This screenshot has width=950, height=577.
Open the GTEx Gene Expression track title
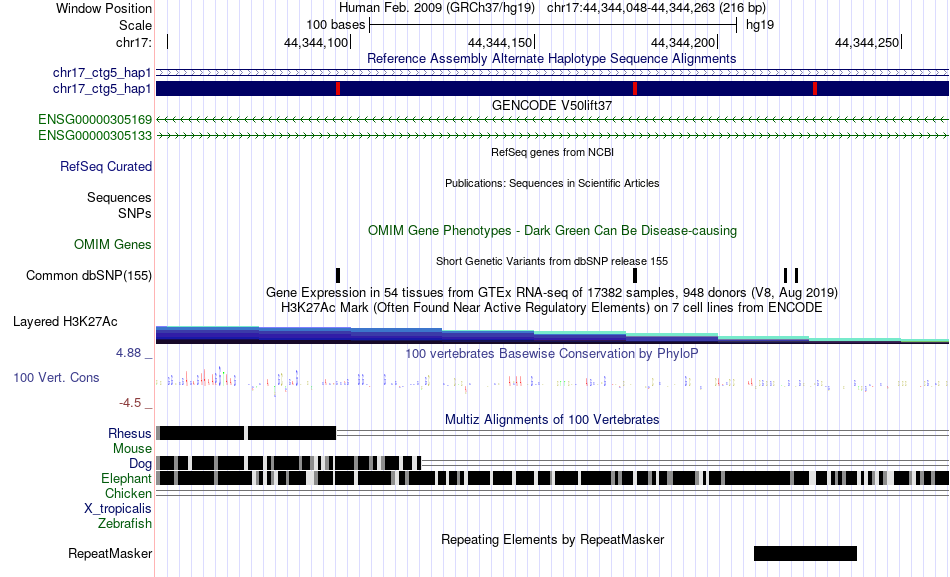click(552, 293)
